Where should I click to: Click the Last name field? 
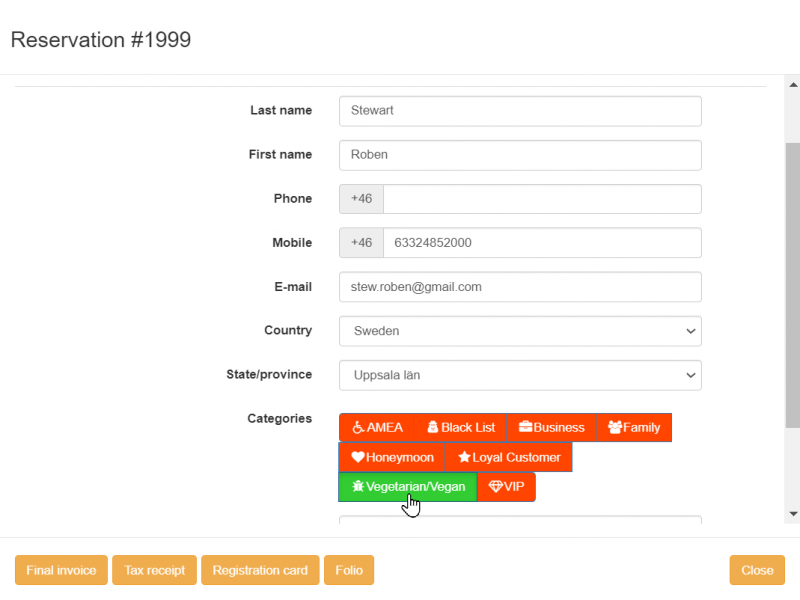[x=520, y=111]
